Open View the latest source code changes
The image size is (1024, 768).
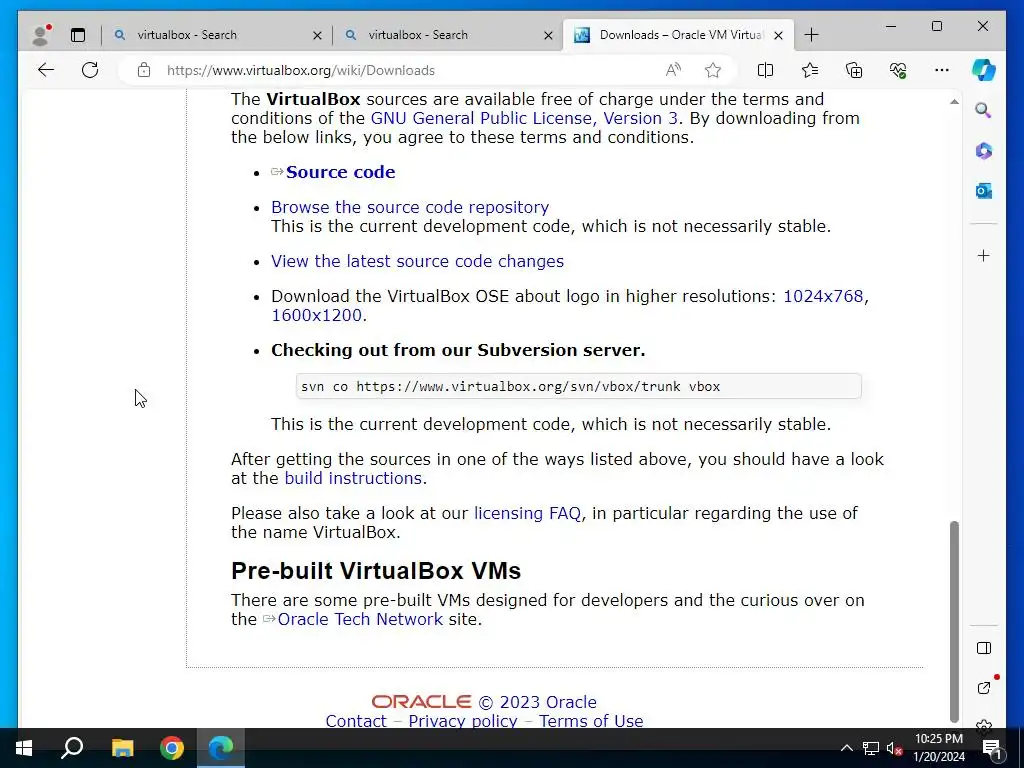pos(417,261)
